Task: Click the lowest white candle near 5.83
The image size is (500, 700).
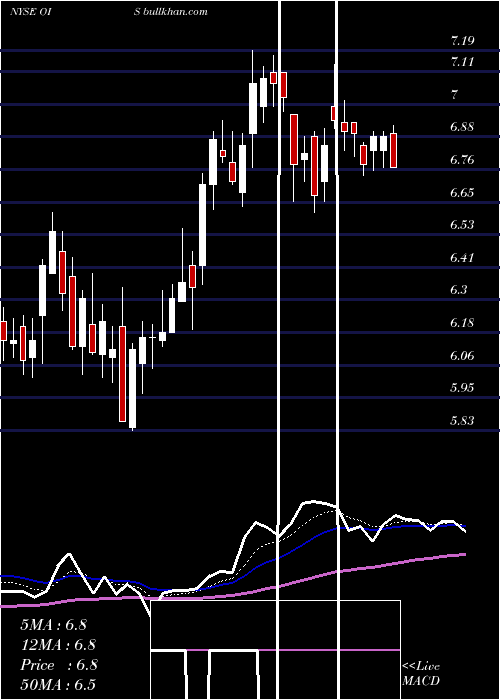Action: point(133,388)
